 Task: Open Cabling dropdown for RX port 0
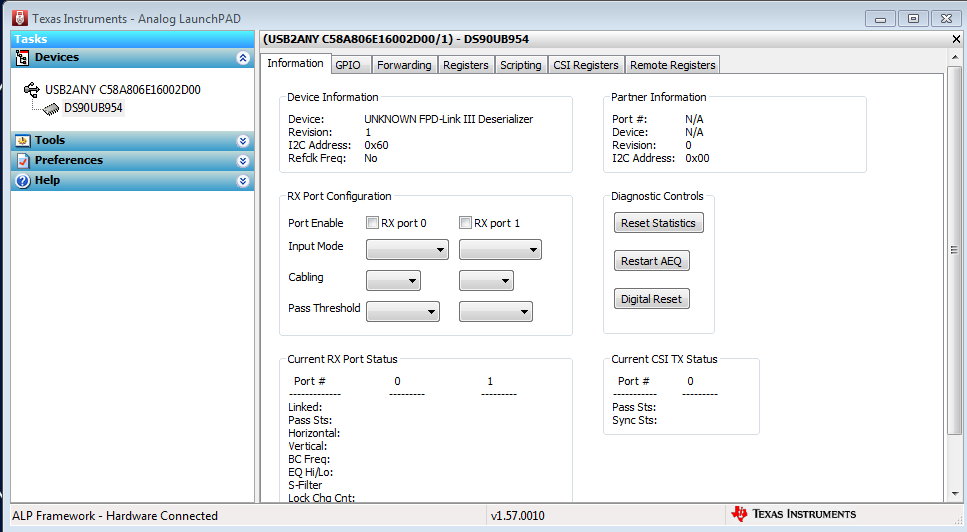[x=393, y=280]
